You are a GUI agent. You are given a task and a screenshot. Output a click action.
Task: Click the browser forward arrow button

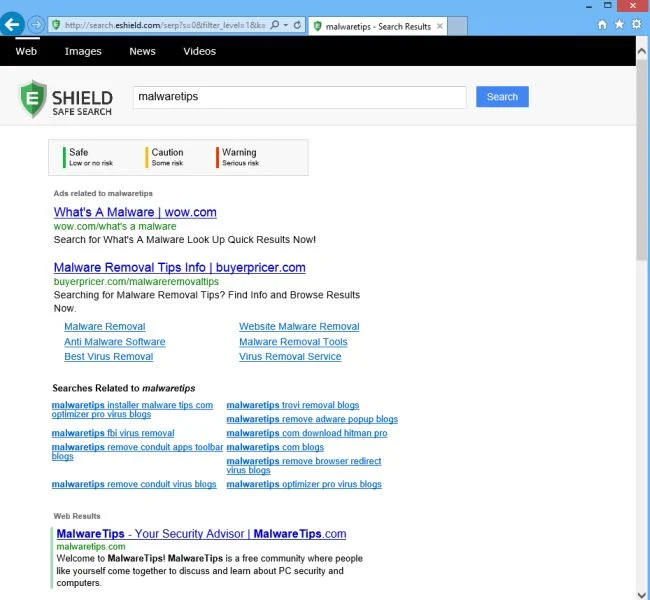(x=36, y=25)
